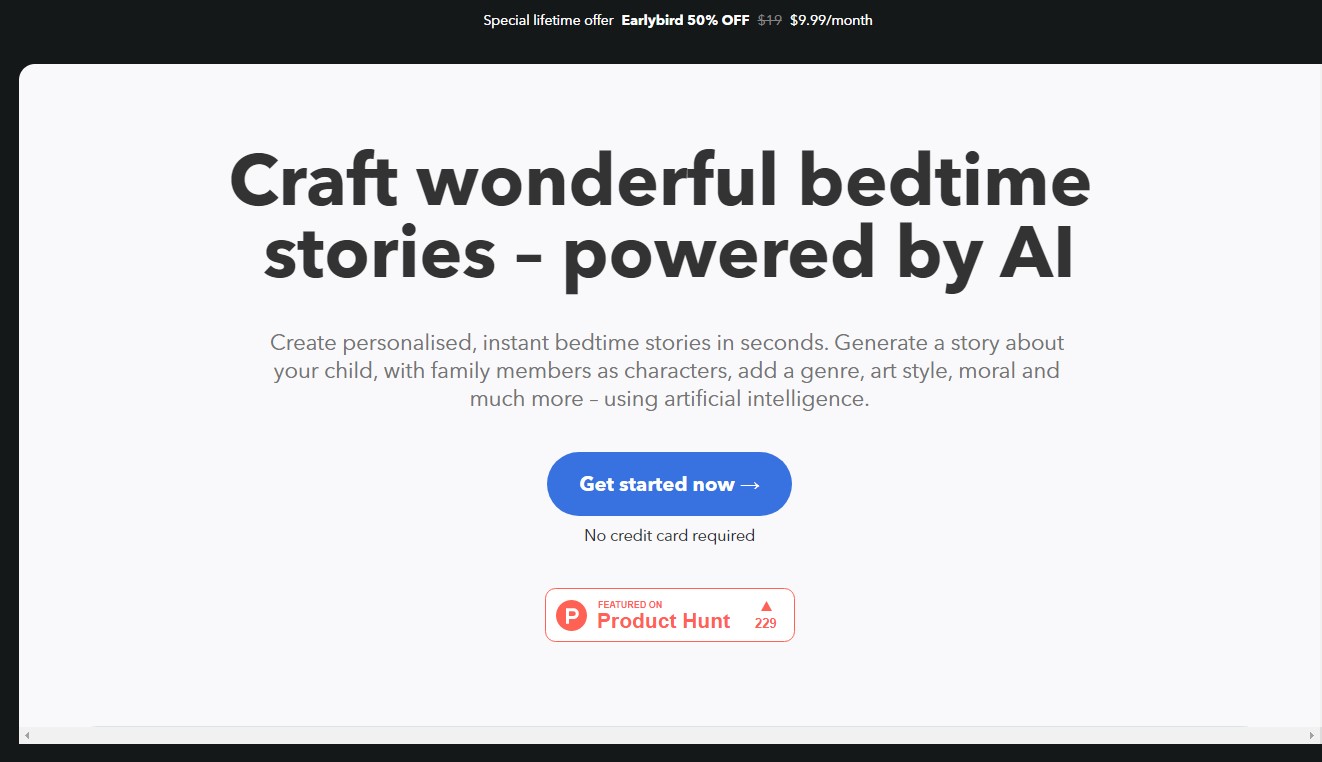Viewport: 1322px width, 762px height.
Task: Click the small FEATURED ON label
Action: [630, 604]
